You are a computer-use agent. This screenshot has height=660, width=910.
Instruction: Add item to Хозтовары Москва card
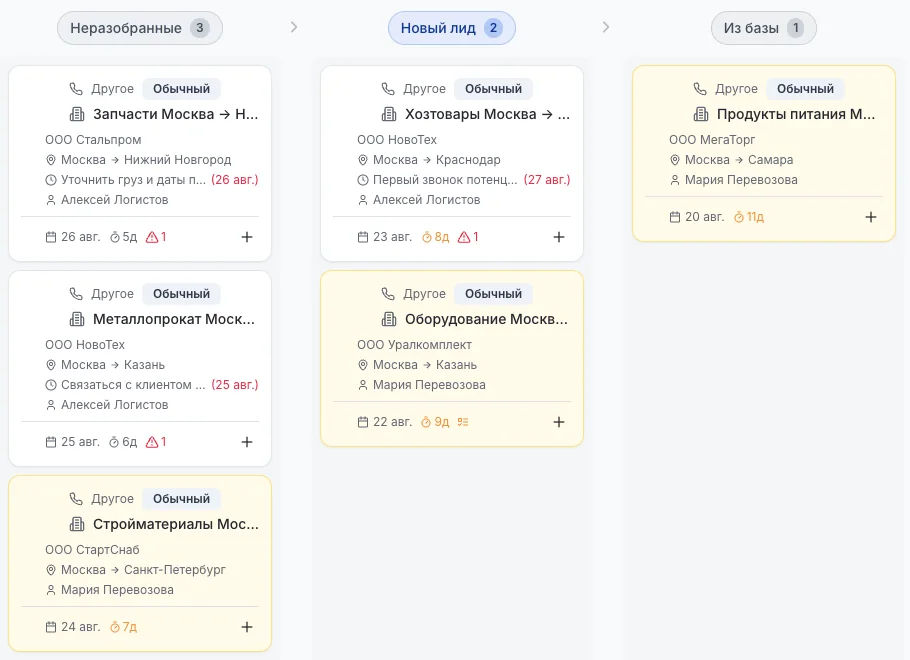tap(559, 237)
